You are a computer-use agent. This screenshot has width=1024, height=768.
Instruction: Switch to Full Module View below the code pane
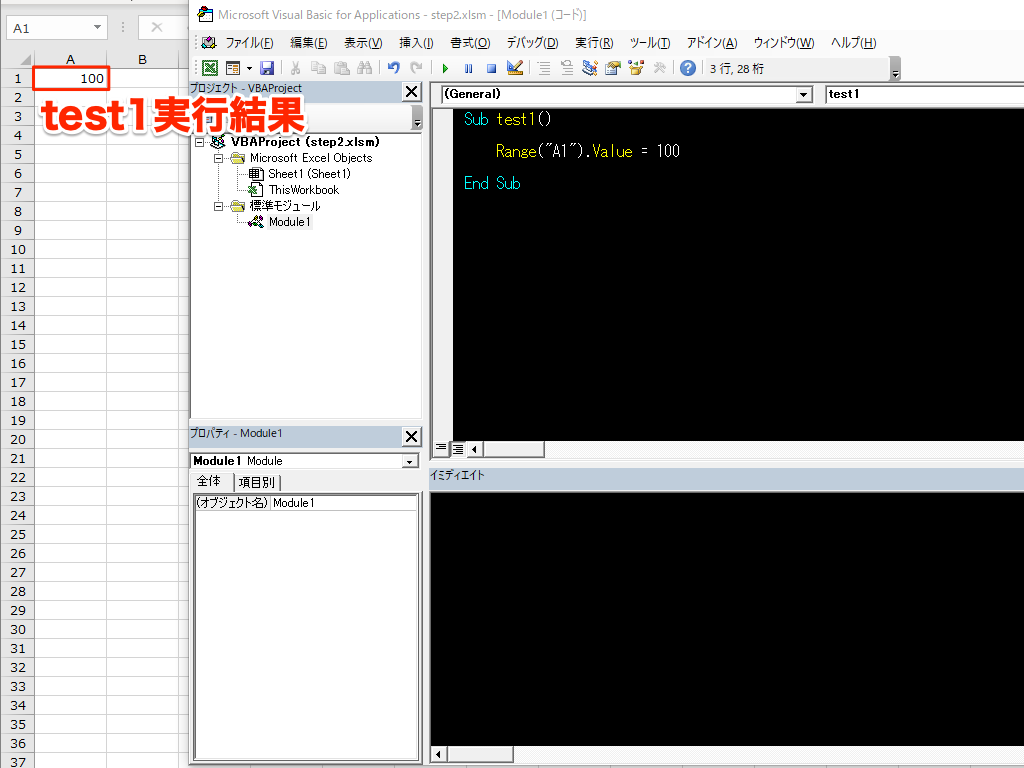click(x=456, y=449)
